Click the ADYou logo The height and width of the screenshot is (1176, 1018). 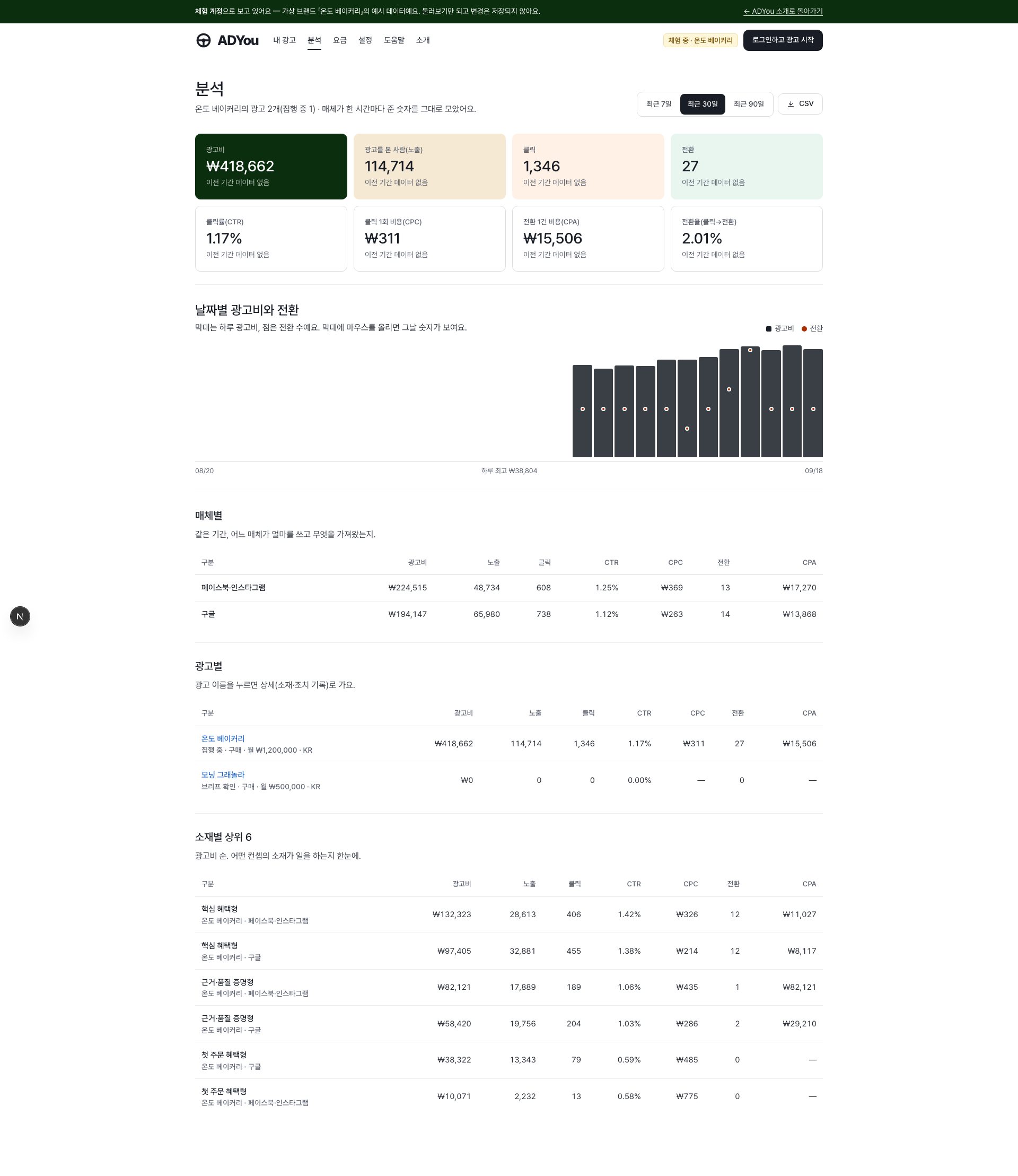click(x=227, y=40)
